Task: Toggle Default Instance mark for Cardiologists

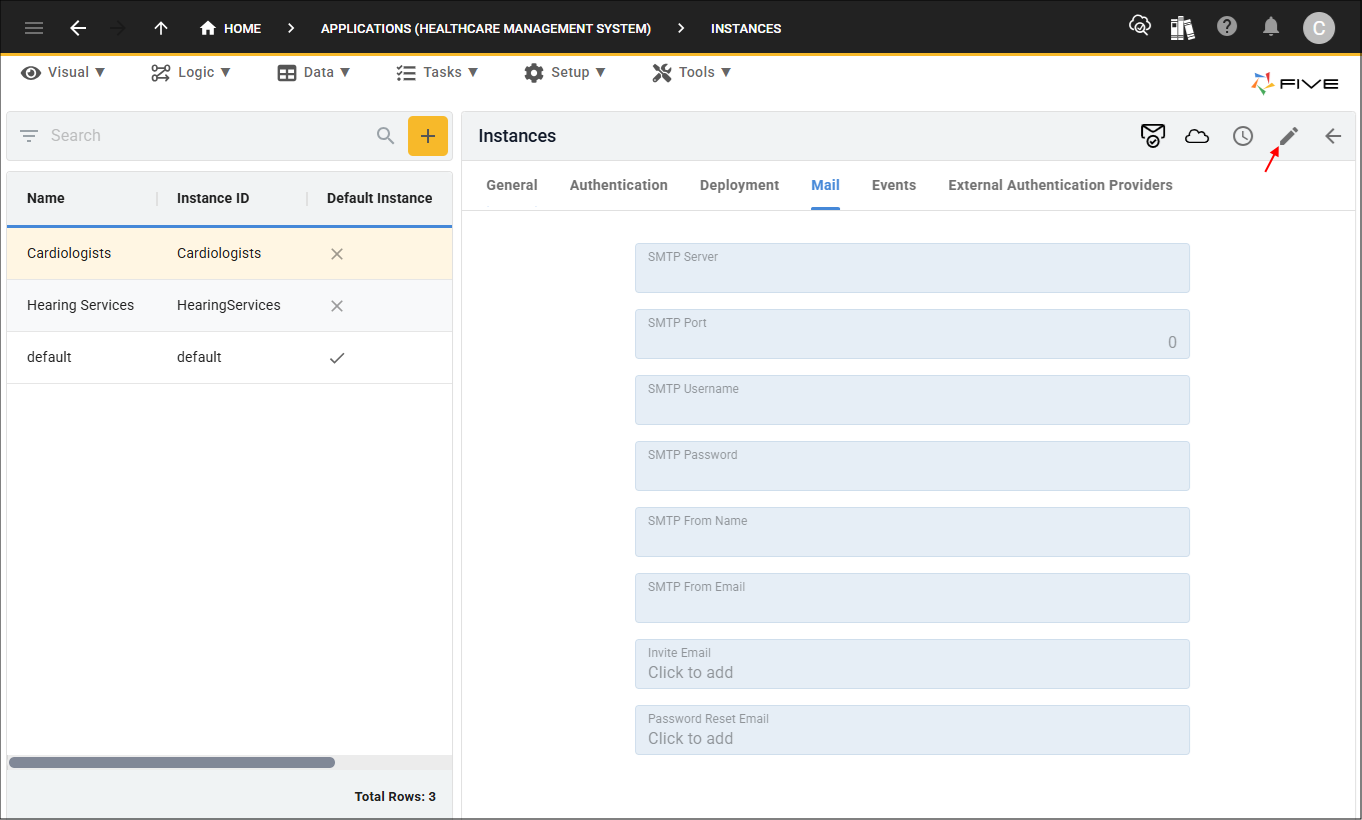Action: coord(337,254)
